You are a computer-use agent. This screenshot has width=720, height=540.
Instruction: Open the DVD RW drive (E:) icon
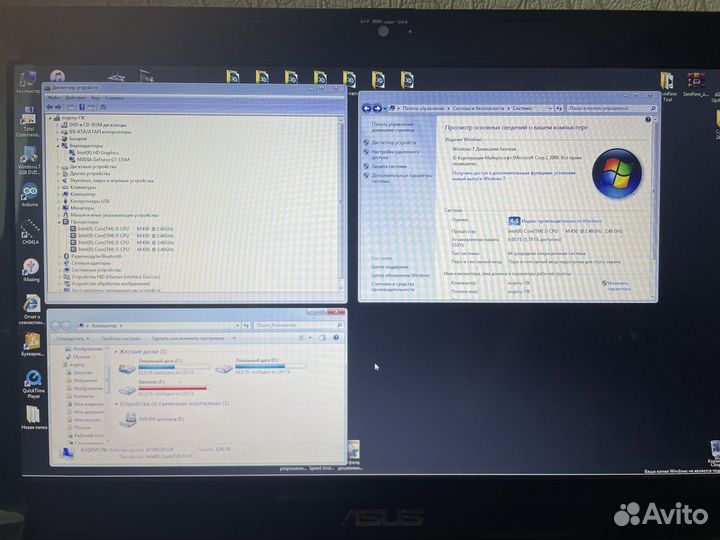[130, 419]
